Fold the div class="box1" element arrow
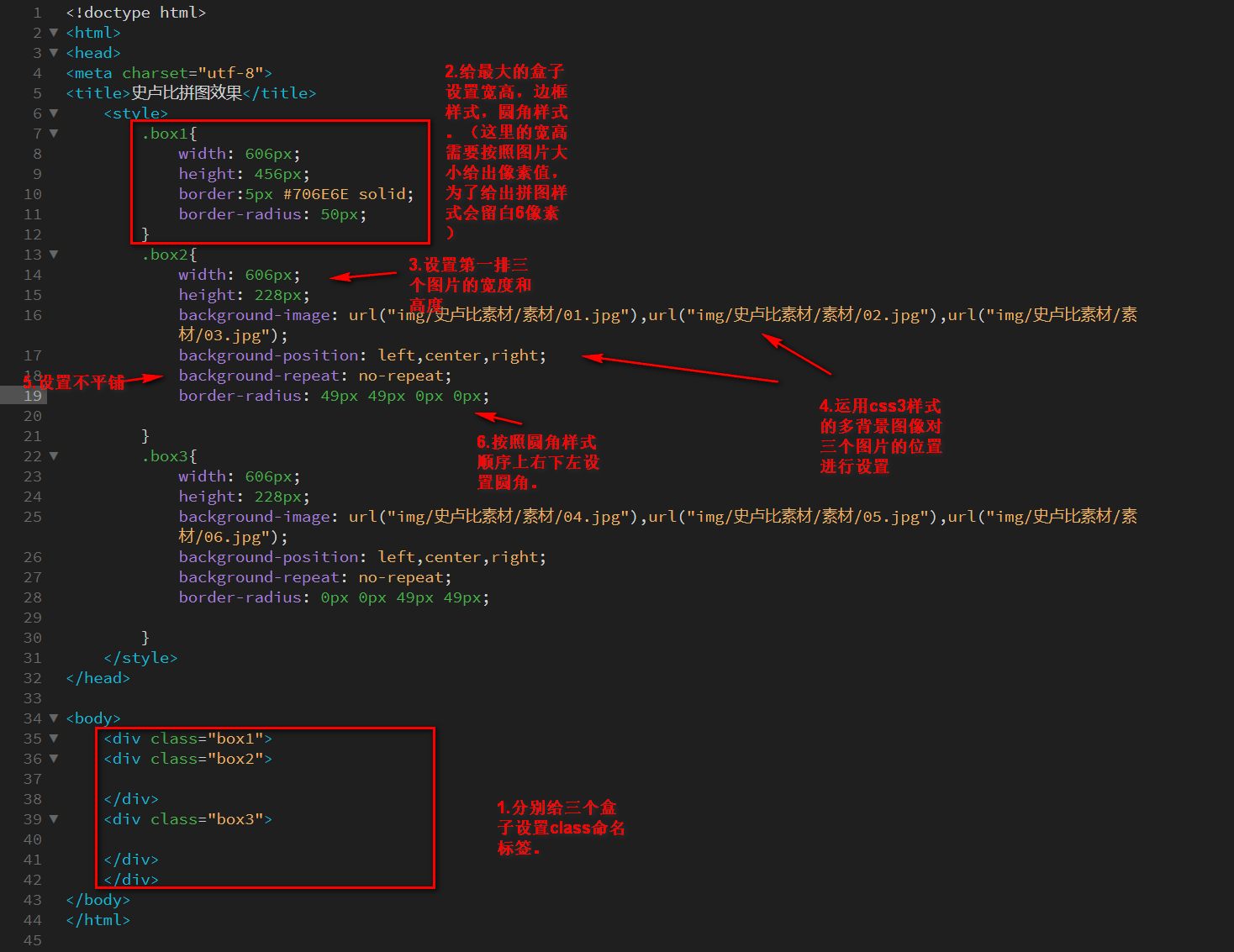 click(x=54, y=739)
